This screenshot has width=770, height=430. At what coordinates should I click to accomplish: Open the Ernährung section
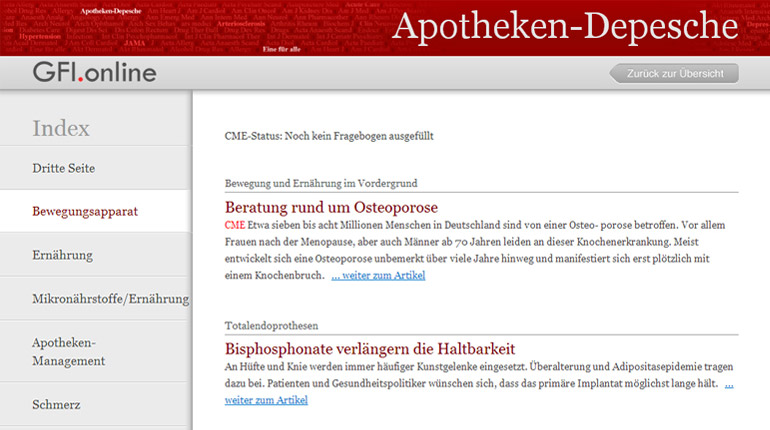[95, 255]
